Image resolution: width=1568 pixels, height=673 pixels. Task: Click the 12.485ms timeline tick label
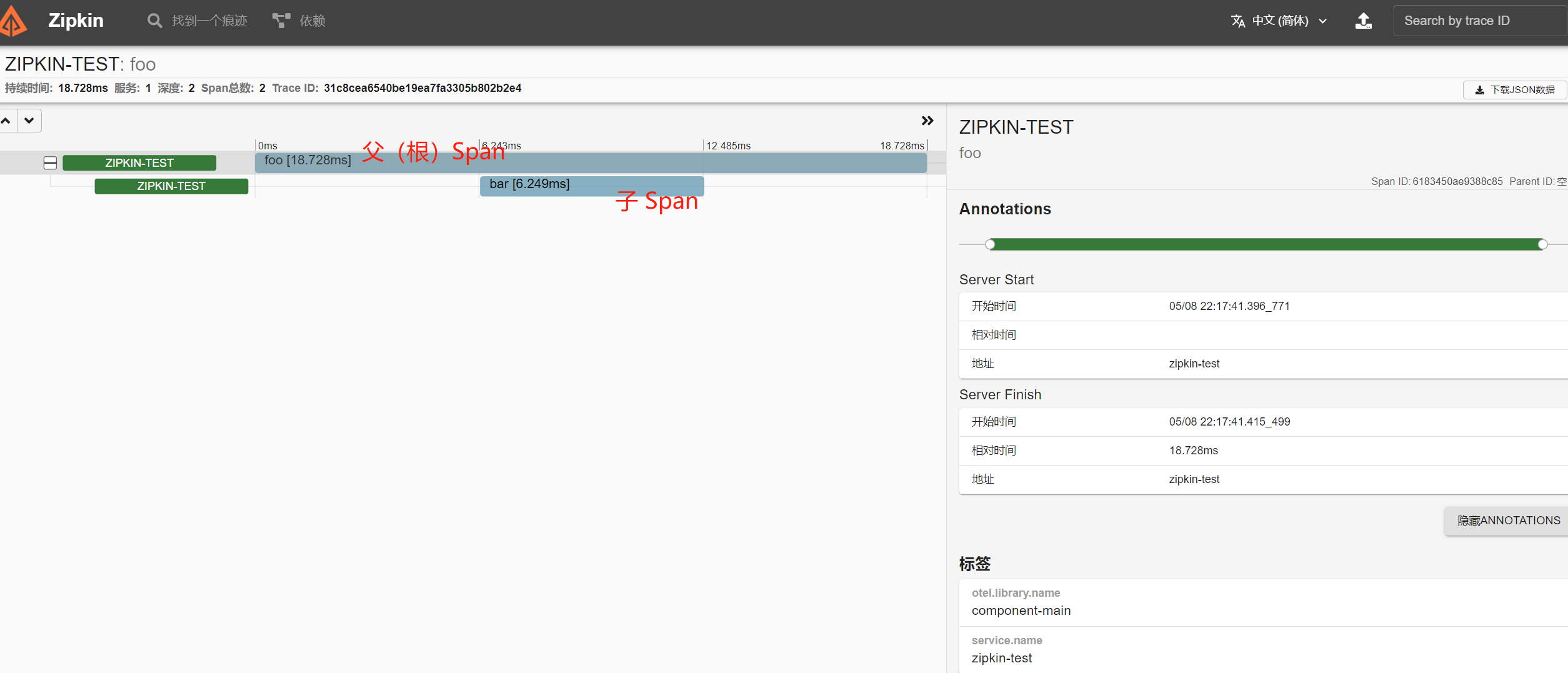pos(728,146)
